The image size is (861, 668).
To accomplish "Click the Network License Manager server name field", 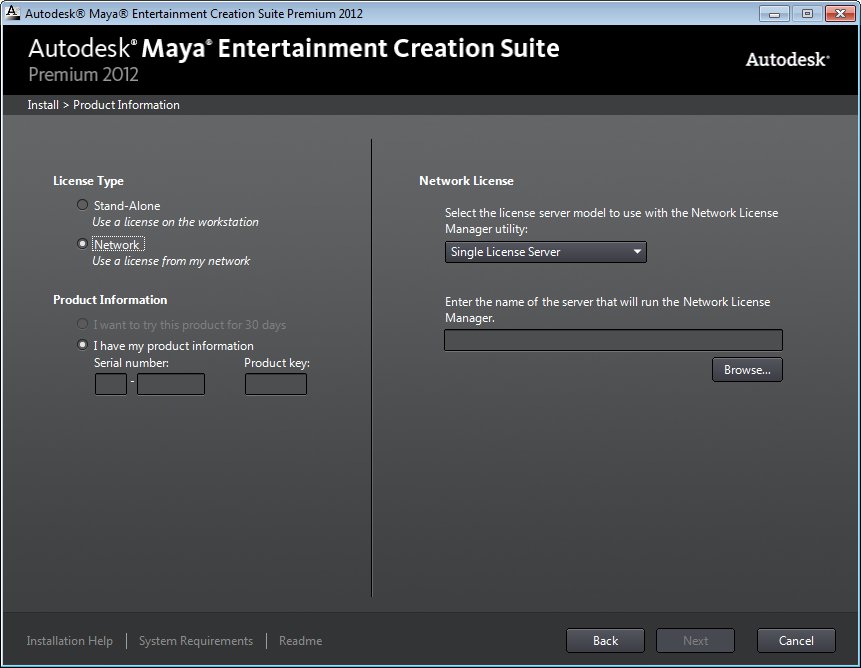I will pyautogui.click(x=613, y=340).
